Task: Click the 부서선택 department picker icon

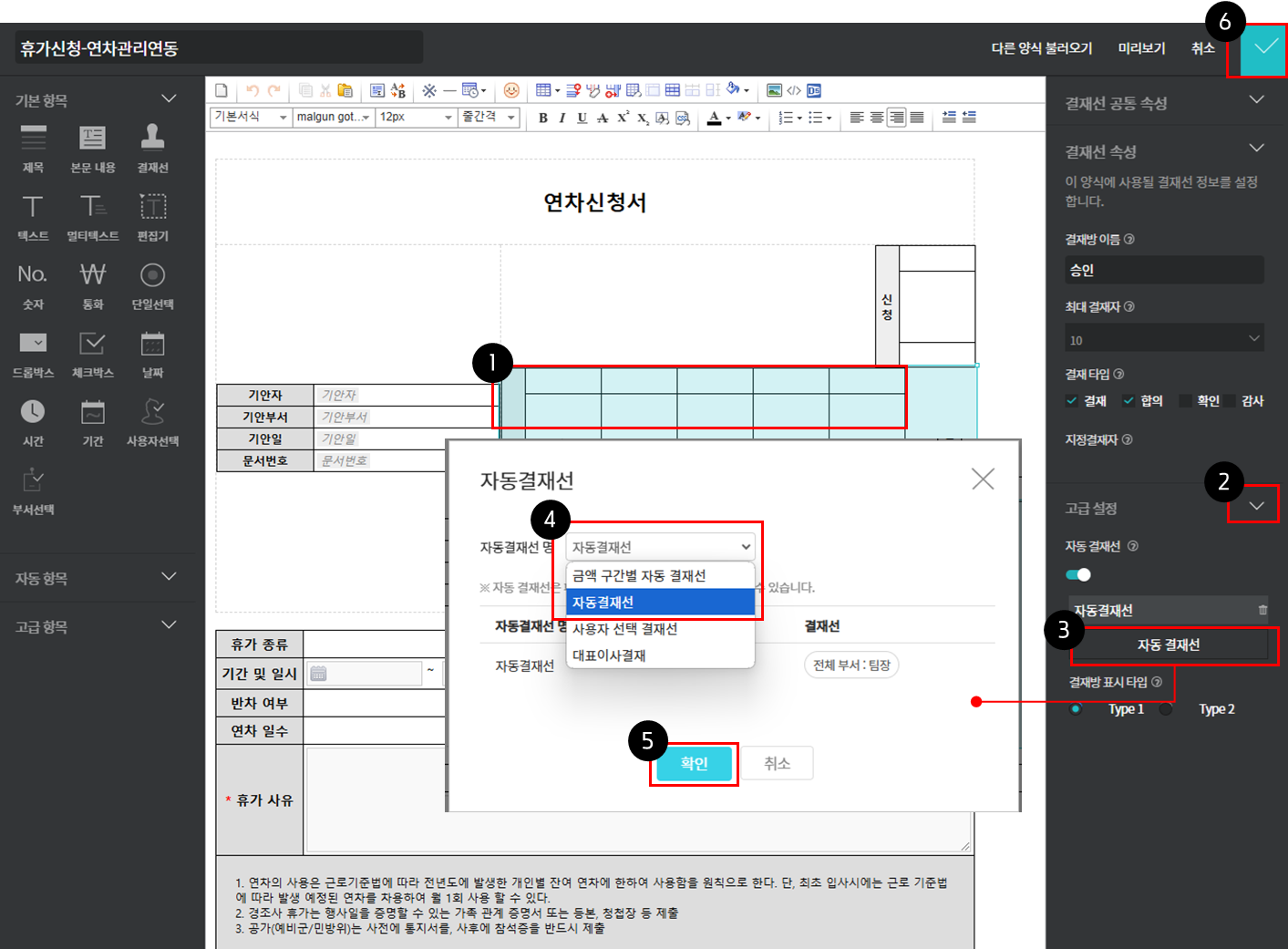Action: (33, 480)
